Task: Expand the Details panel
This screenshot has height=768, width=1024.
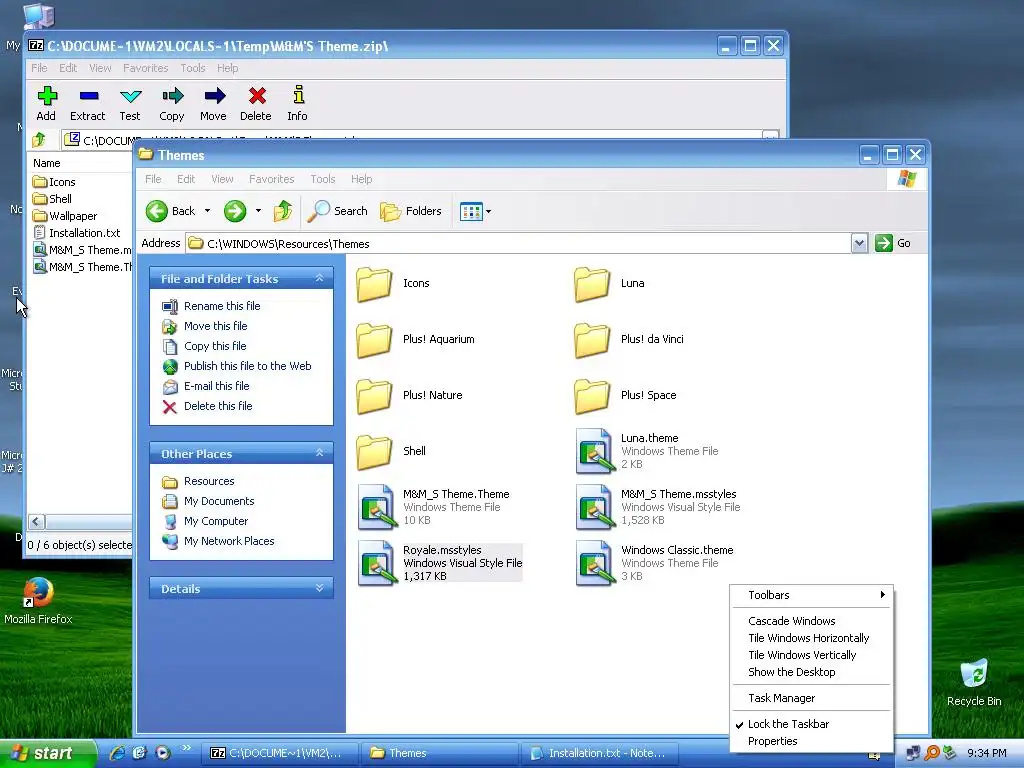Action: (x=319, y=588)
